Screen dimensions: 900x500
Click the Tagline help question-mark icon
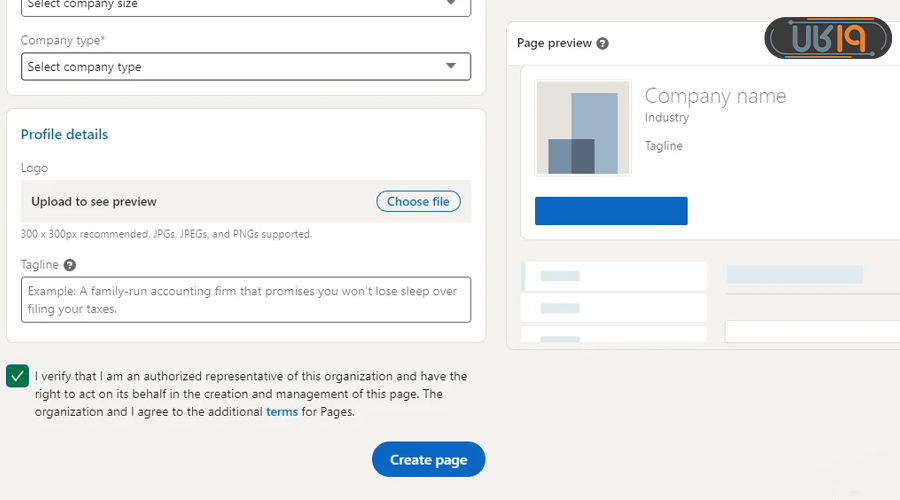click(70, 265)
